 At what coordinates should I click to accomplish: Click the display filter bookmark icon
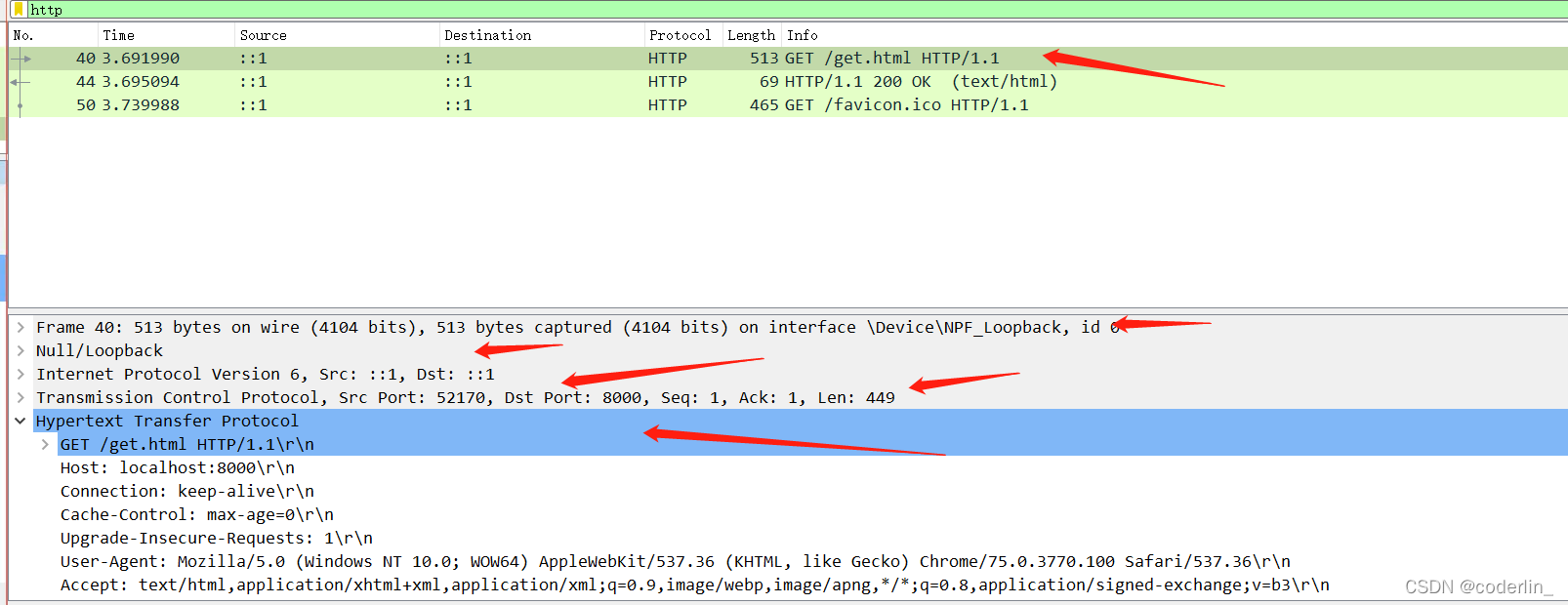[19, 10]
